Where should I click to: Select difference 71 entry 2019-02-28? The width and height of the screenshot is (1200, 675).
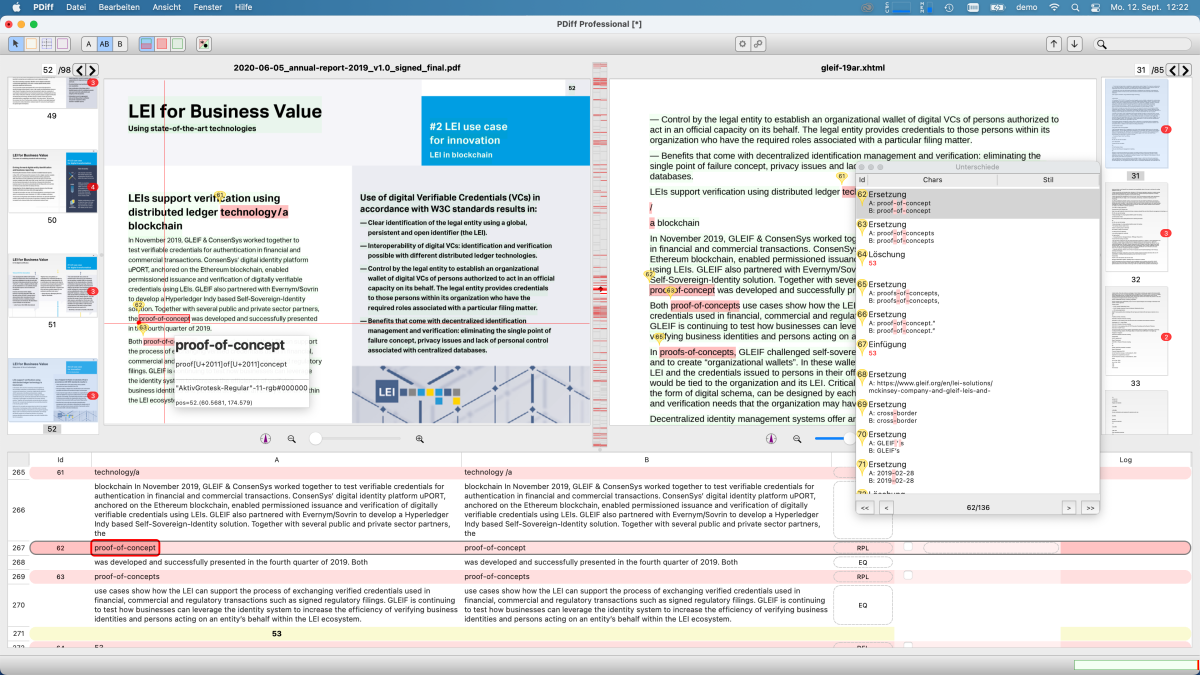tap(978, 472)
